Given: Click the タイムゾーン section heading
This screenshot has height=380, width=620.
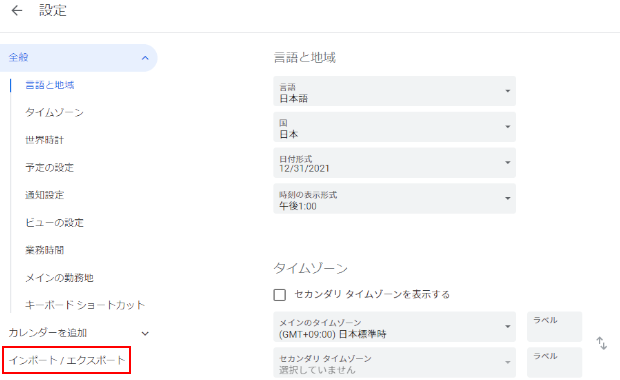Looking at the screenshot, I should pyautogui.click(x=310, y=268).
